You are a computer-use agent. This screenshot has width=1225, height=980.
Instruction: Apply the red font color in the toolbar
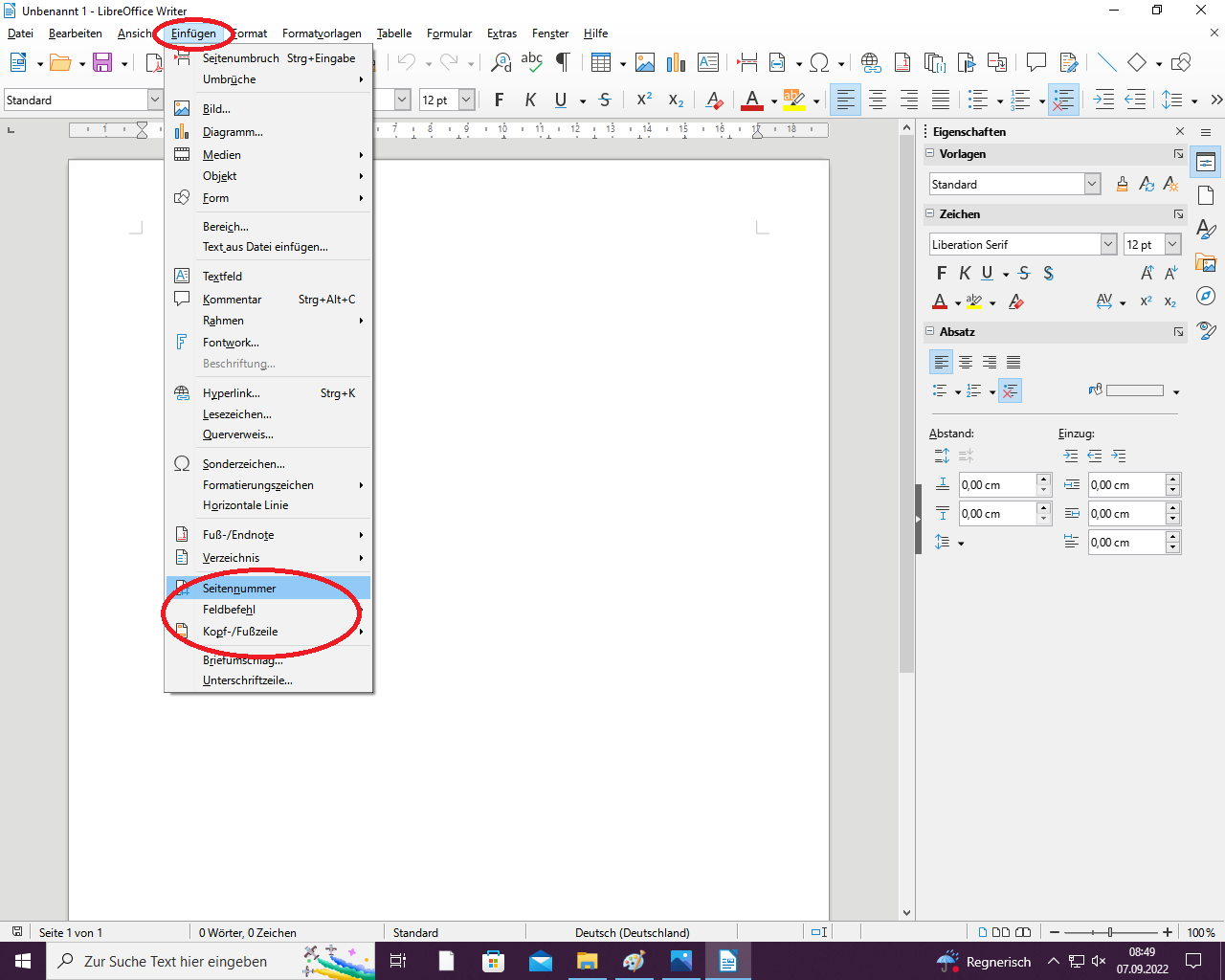[x=752, y=100]
